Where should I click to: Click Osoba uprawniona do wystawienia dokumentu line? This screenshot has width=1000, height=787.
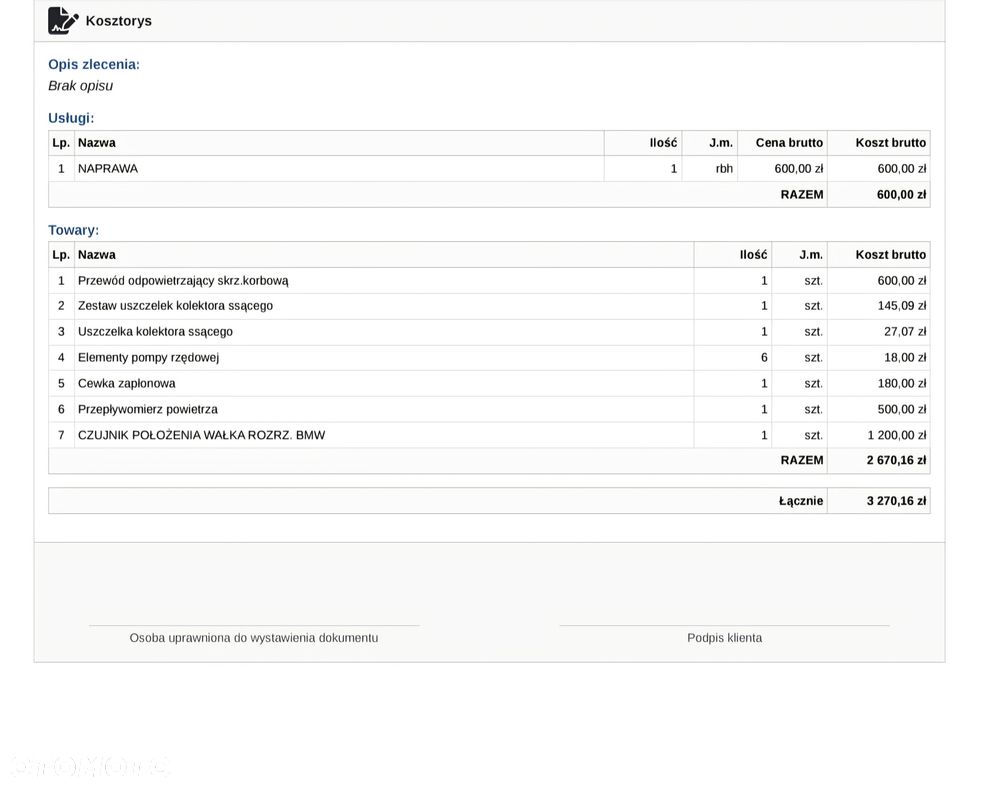tap(254, 626)
